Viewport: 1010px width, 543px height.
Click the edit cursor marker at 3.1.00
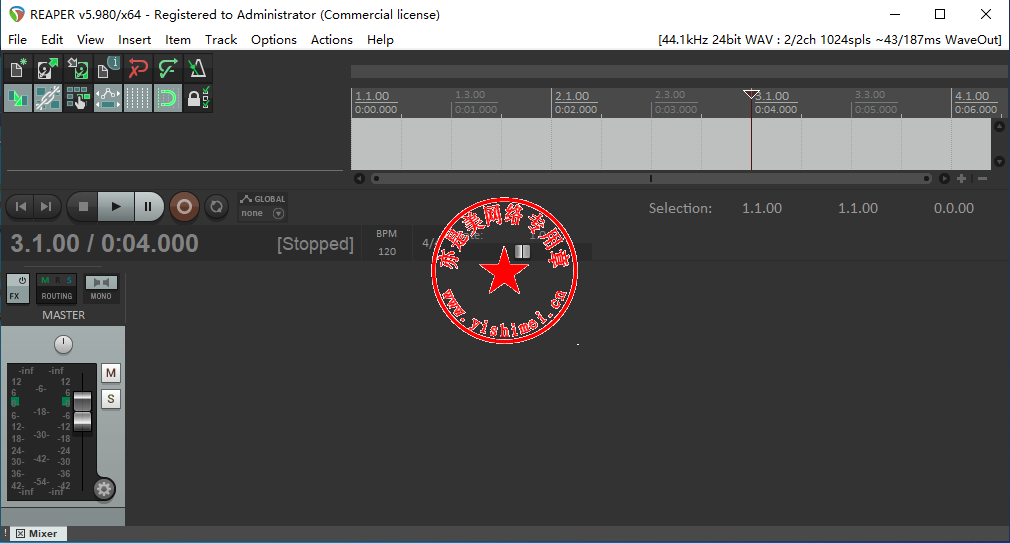751,95
